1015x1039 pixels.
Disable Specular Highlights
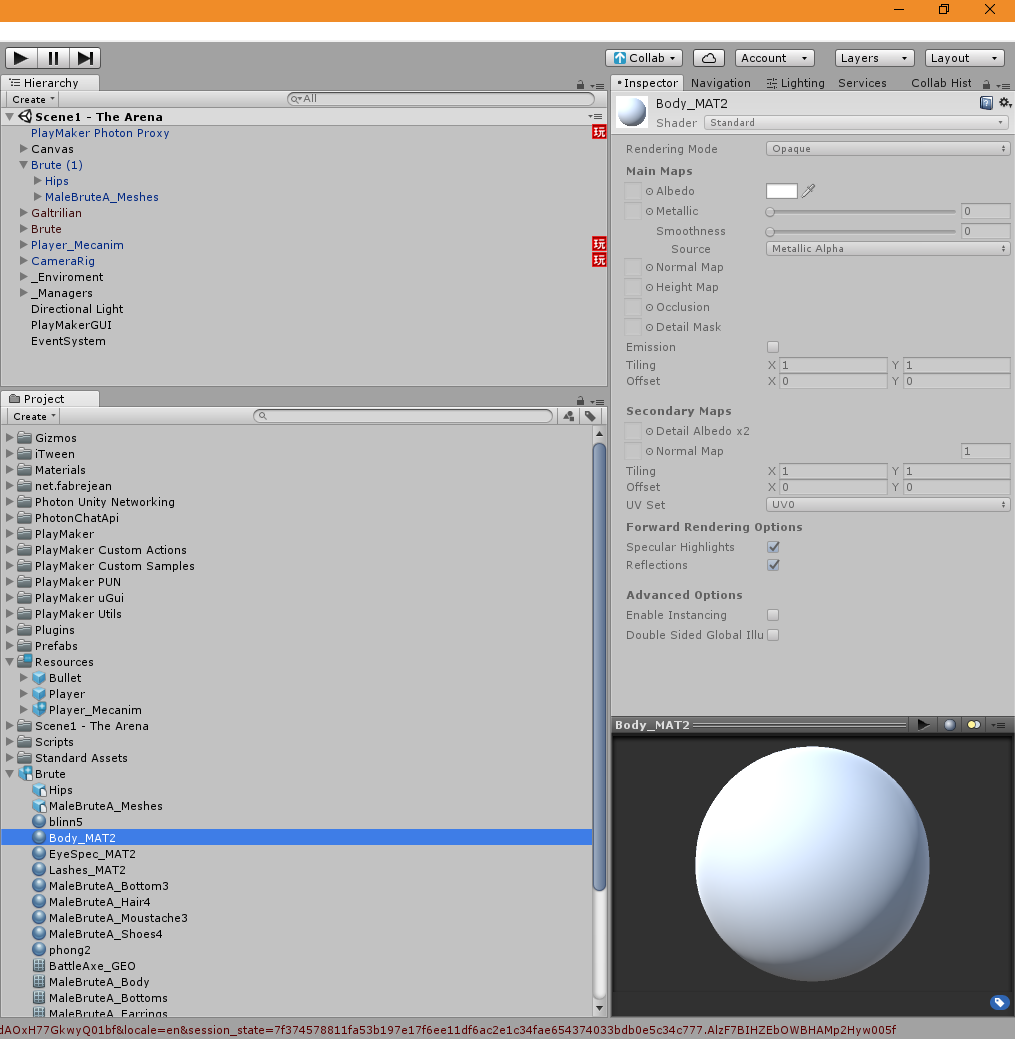pyautogui.click(x=773, y=547)
